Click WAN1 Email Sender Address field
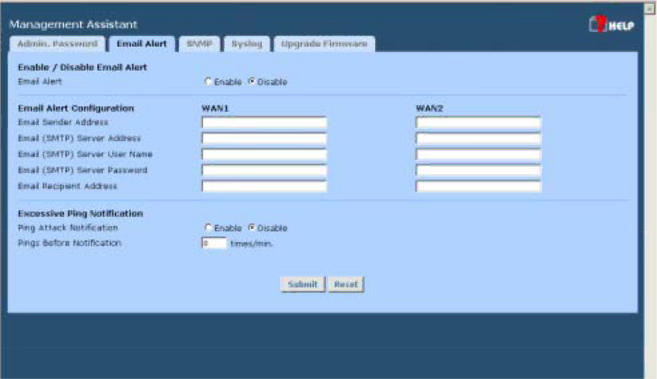Screen dimensions: 657x379 click(x=264, y=122)
